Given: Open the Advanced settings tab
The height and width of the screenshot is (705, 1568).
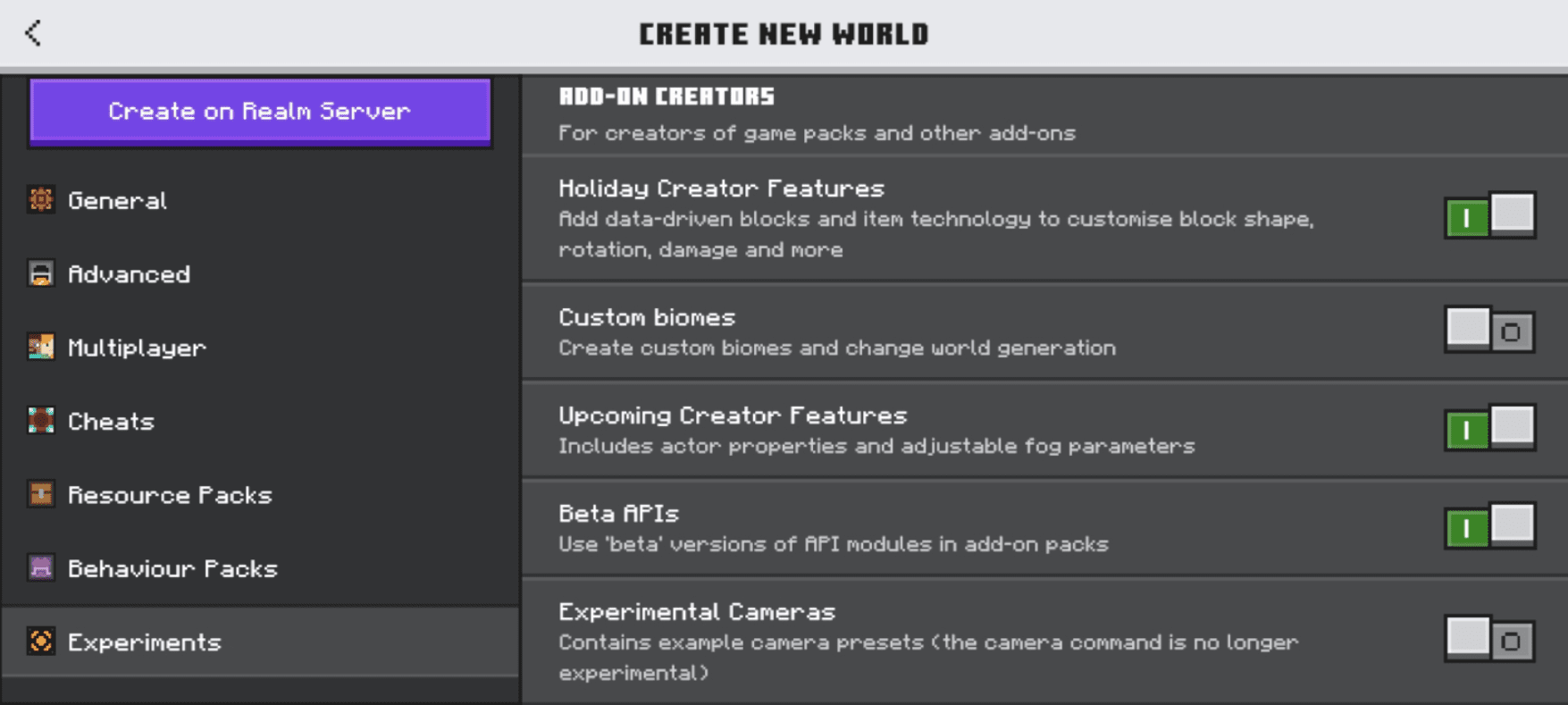Looking at the screenshot, I should coord(260,274).
